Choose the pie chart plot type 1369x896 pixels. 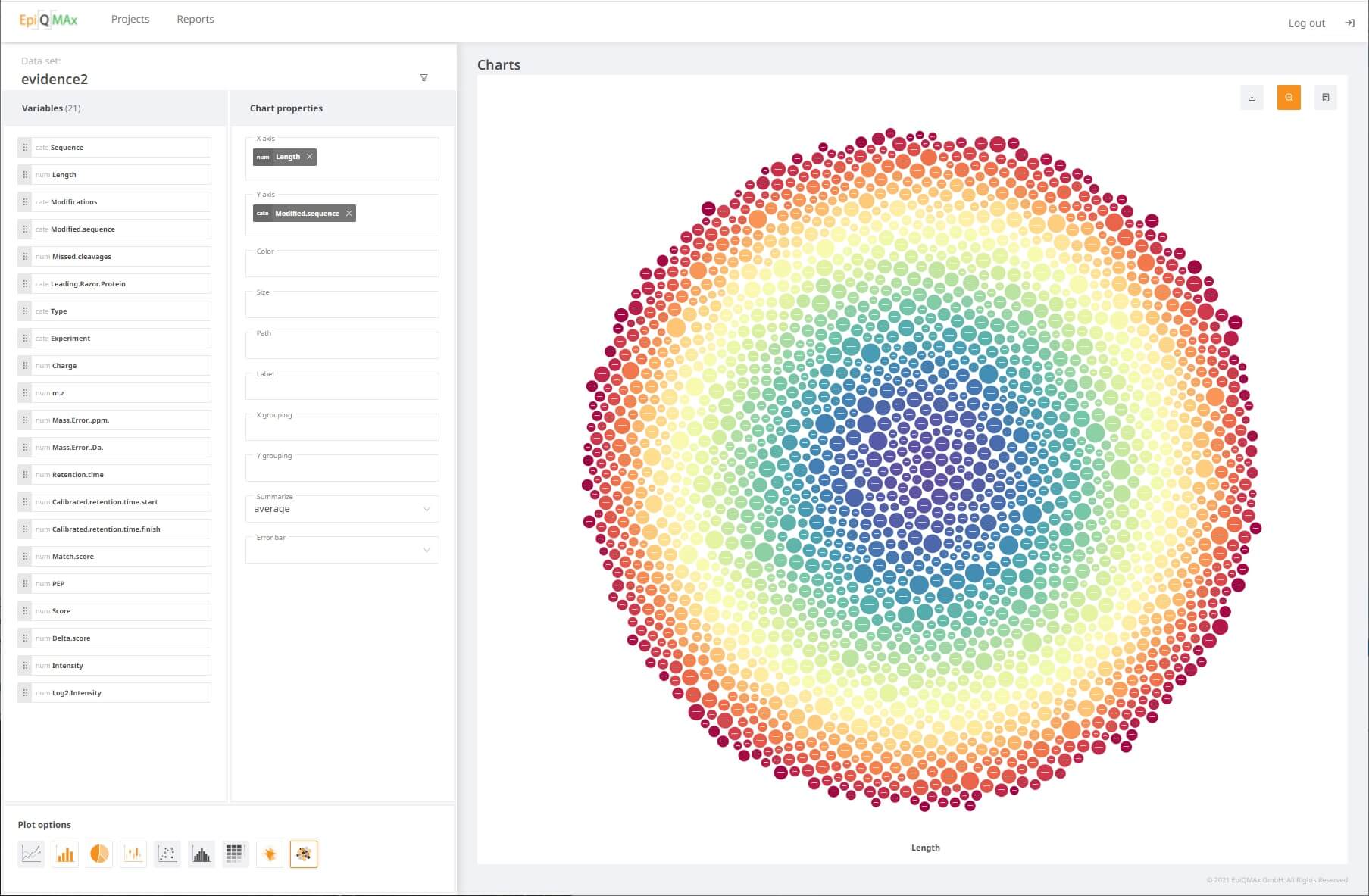click(99, 854)
